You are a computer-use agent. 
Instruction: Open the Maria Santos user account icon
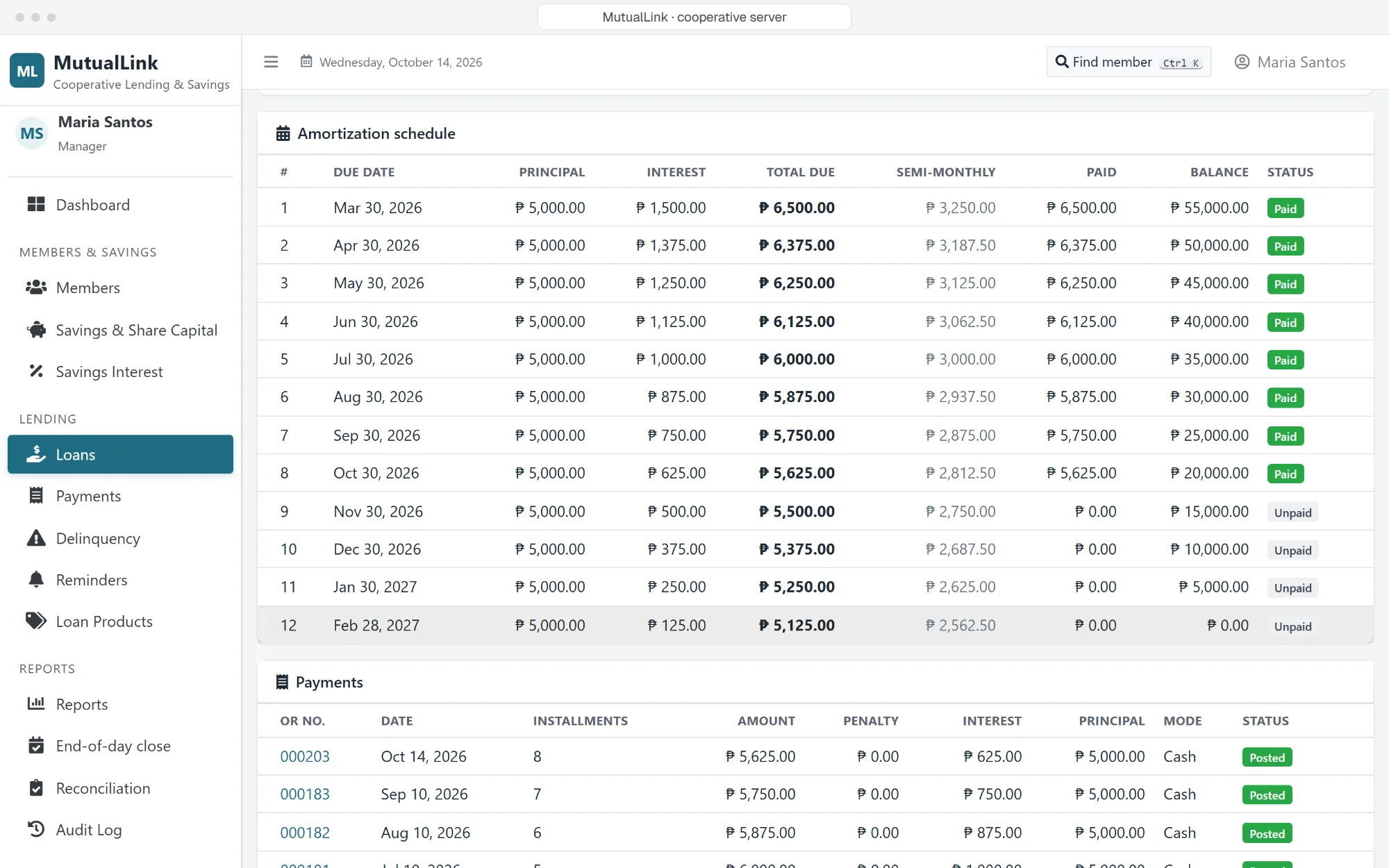(1242, 62)
